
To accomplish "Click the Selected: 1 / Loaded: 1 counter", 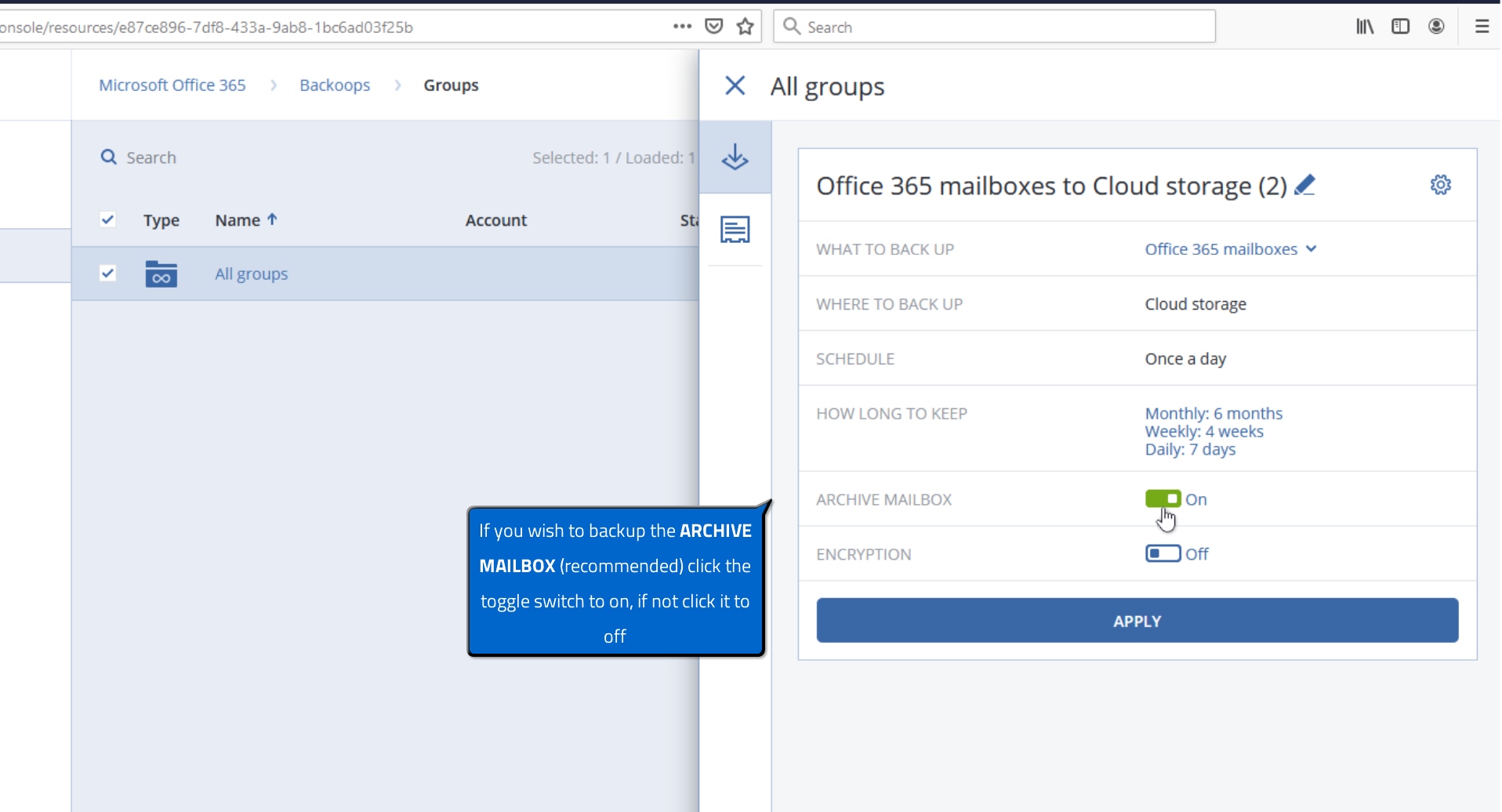I will (614, 158).
